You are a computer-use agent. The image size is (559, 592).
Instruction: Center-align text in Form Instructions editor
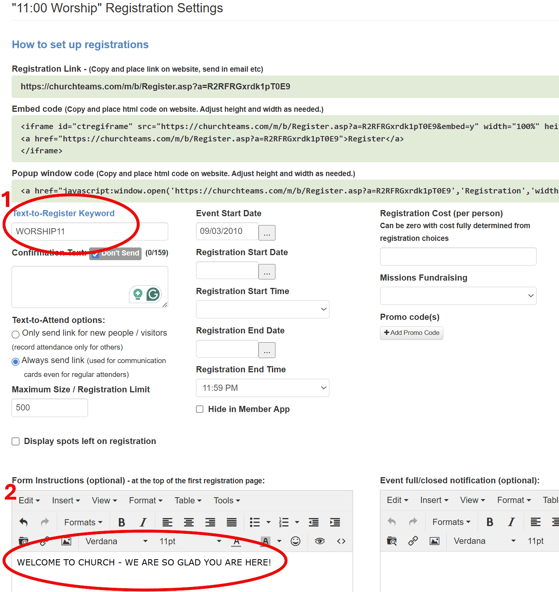189,522
